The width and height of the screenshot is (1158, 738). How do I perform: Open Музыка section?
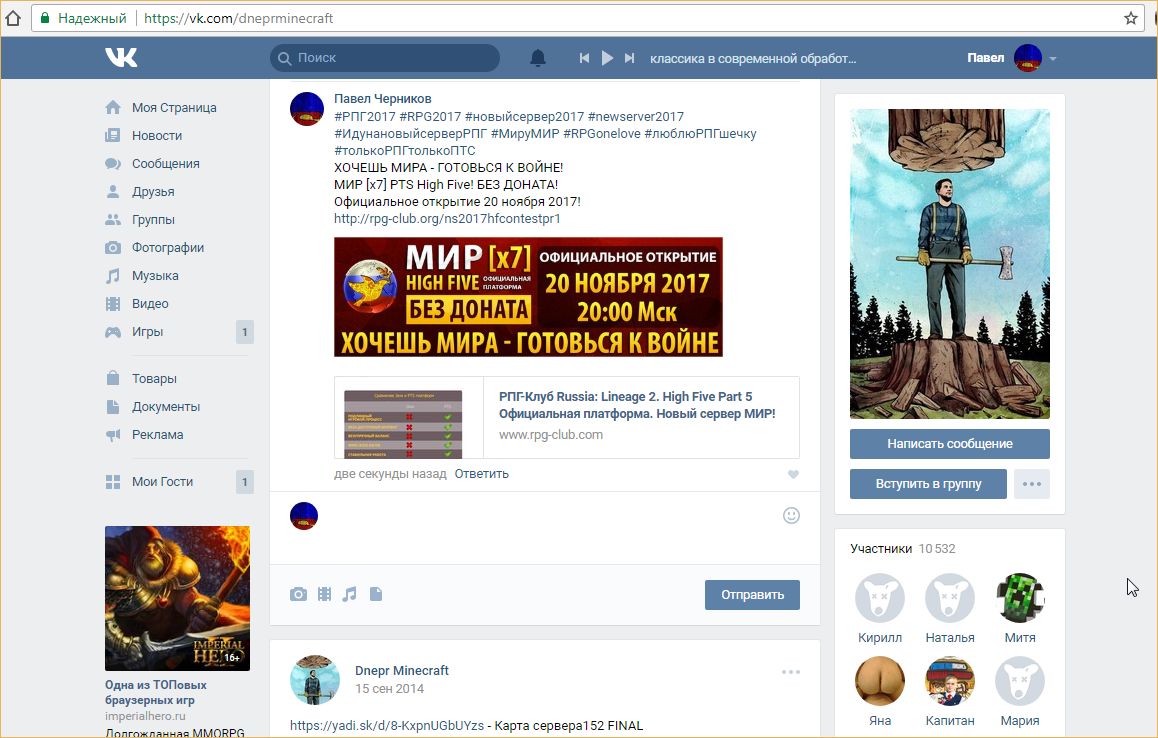tap(155, 276)
